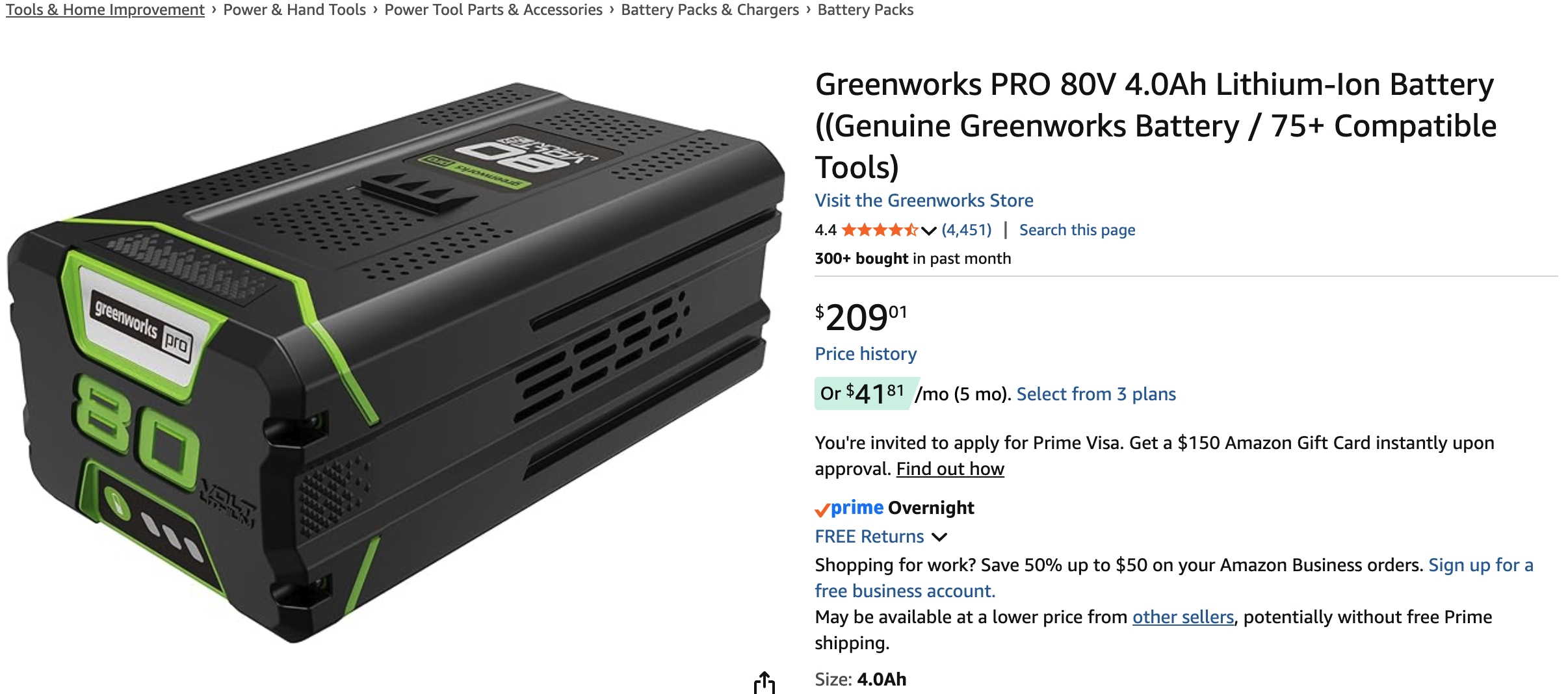The image size is (1568, 694).
Task: Visit the Greenworks Store link
Action: tap(924, 200)
